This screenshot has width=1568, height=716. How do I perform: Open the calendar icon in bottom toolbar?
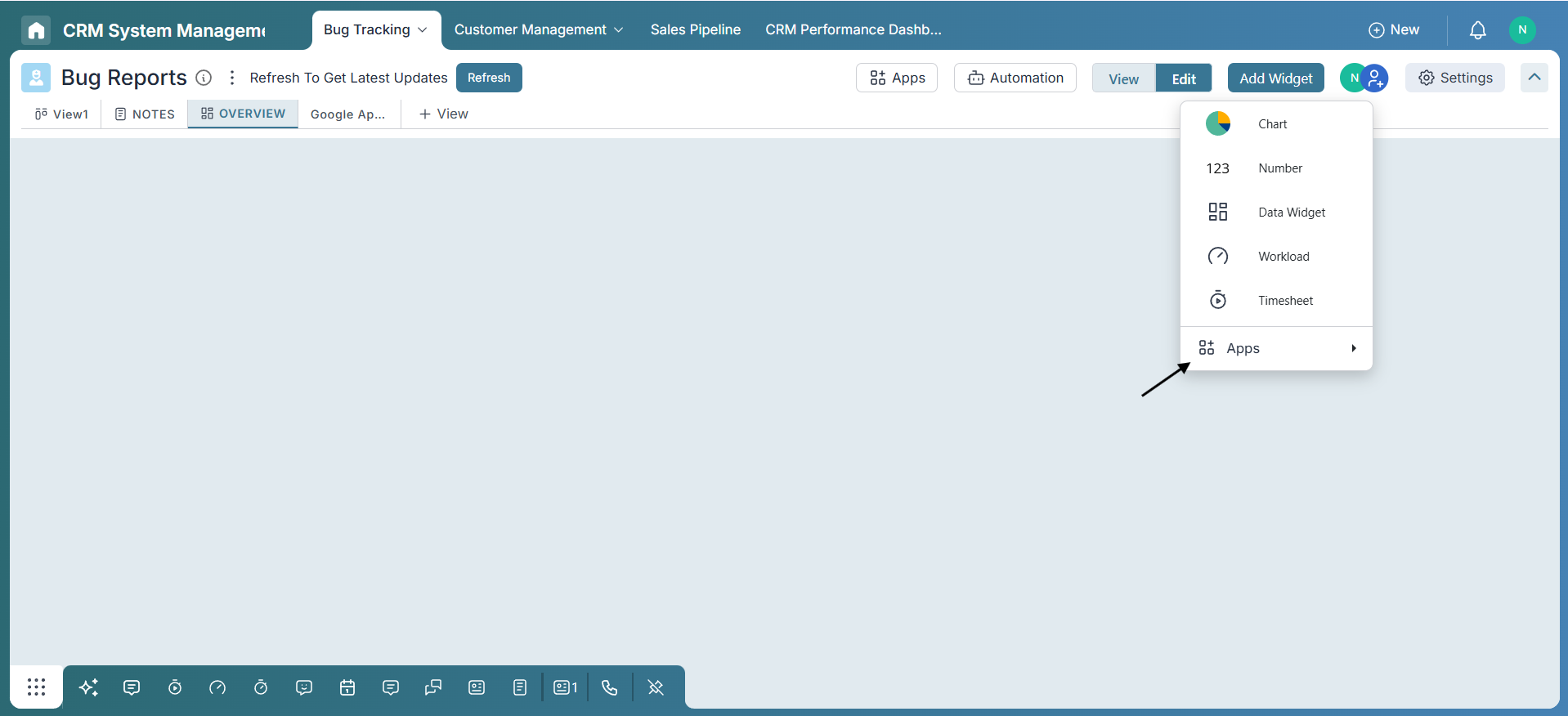347,687
